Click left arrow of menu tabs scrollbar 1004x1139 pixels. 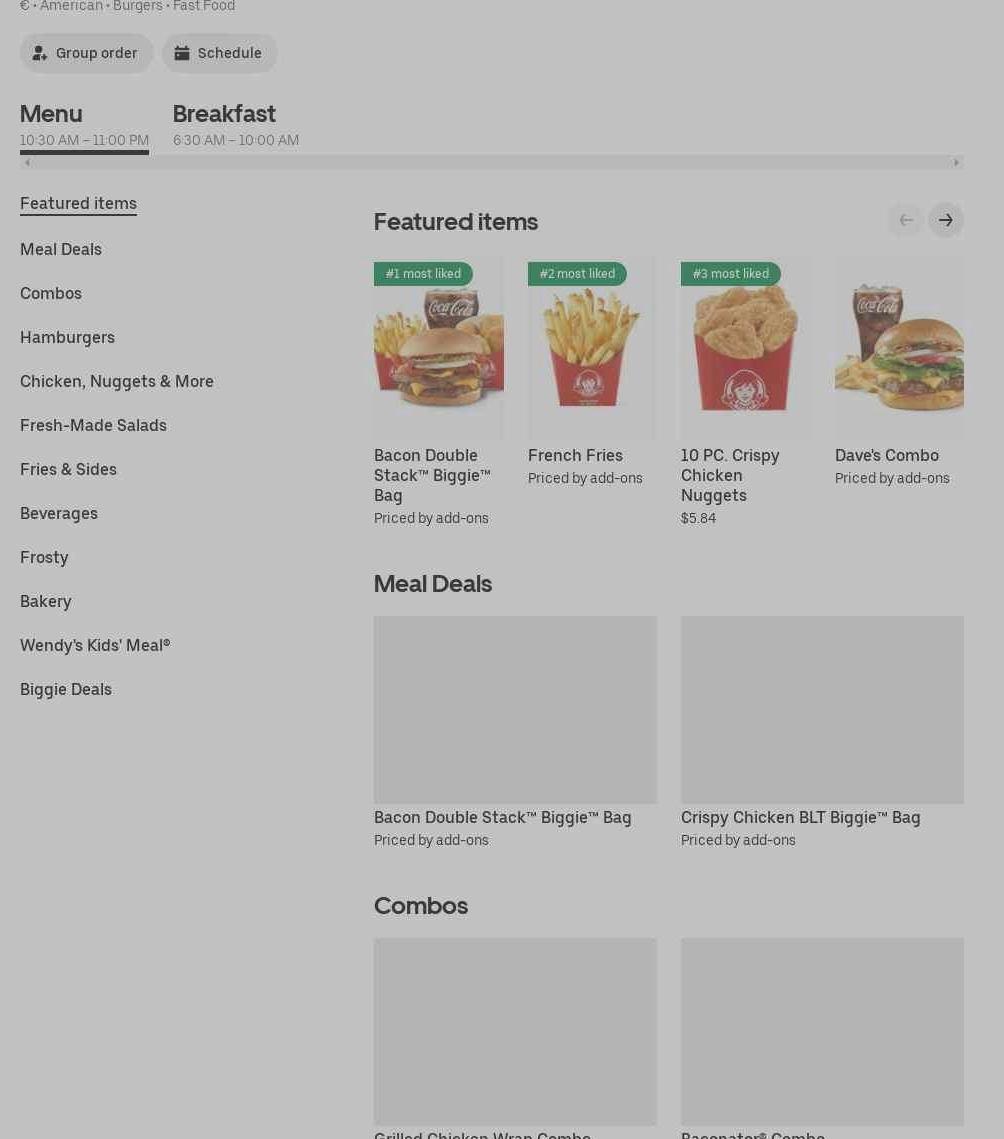click(x=27, y=163)
